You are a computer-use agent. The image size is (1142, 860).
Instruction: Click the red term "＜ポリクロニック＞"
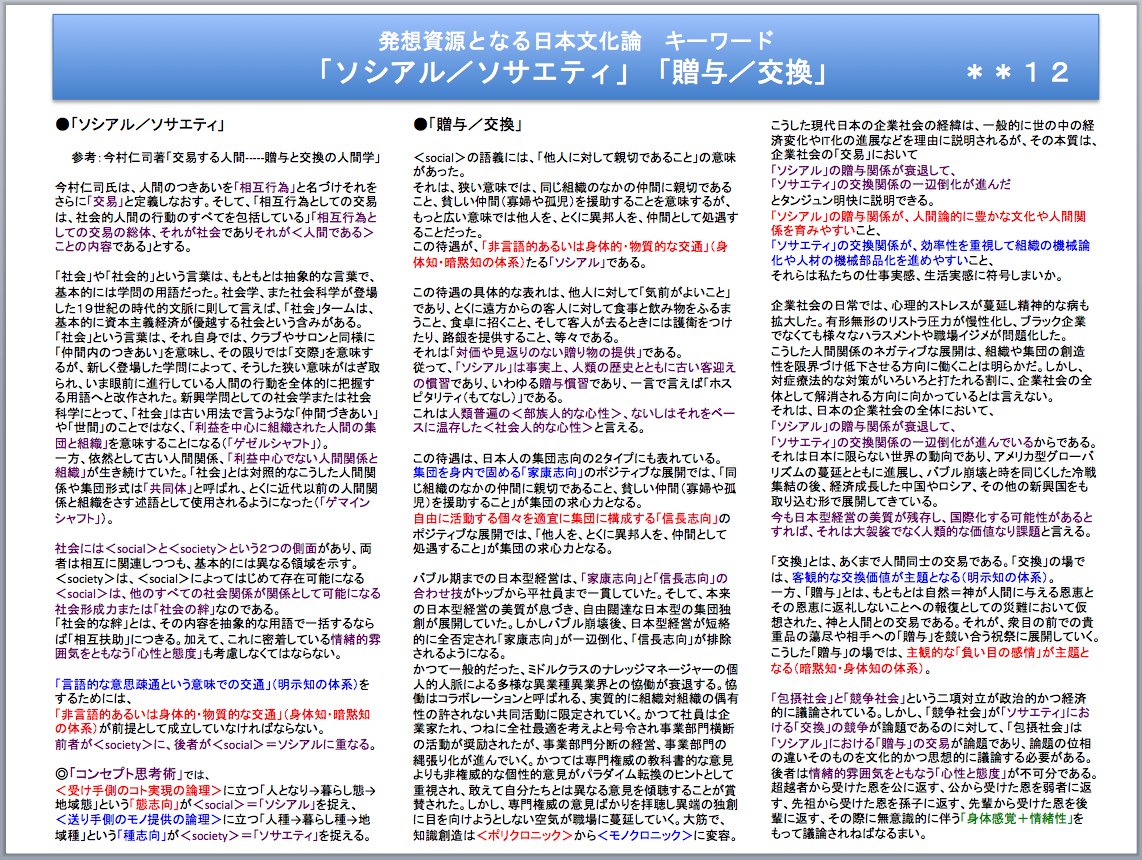pyautogui.click(x=525, y=835)
